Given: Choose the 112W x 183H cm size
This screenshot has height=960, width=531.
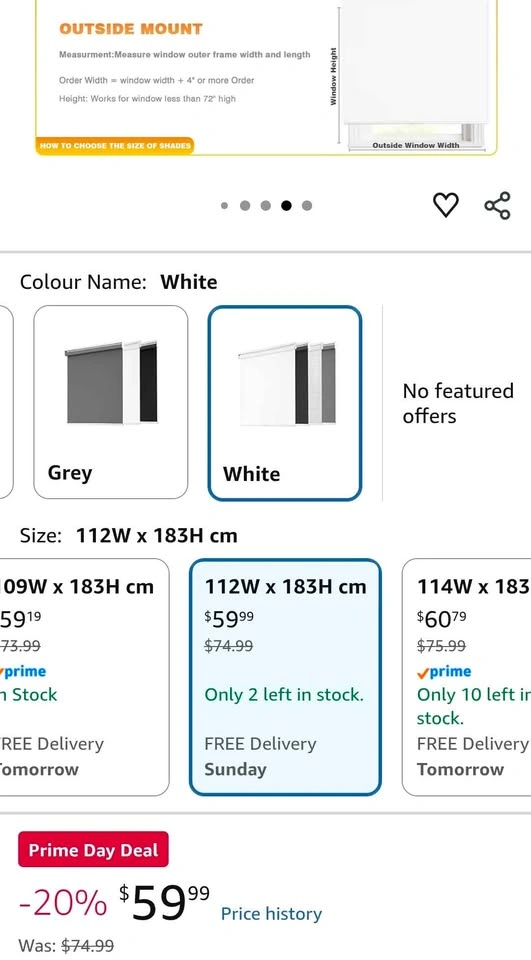Looking at the screenshot, I should (x=285, y=677).
